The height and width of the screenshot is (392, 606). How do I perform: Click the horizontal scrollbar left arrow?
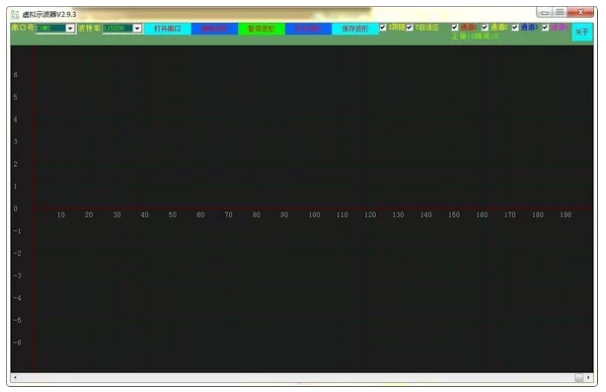(x=15, y=377)
